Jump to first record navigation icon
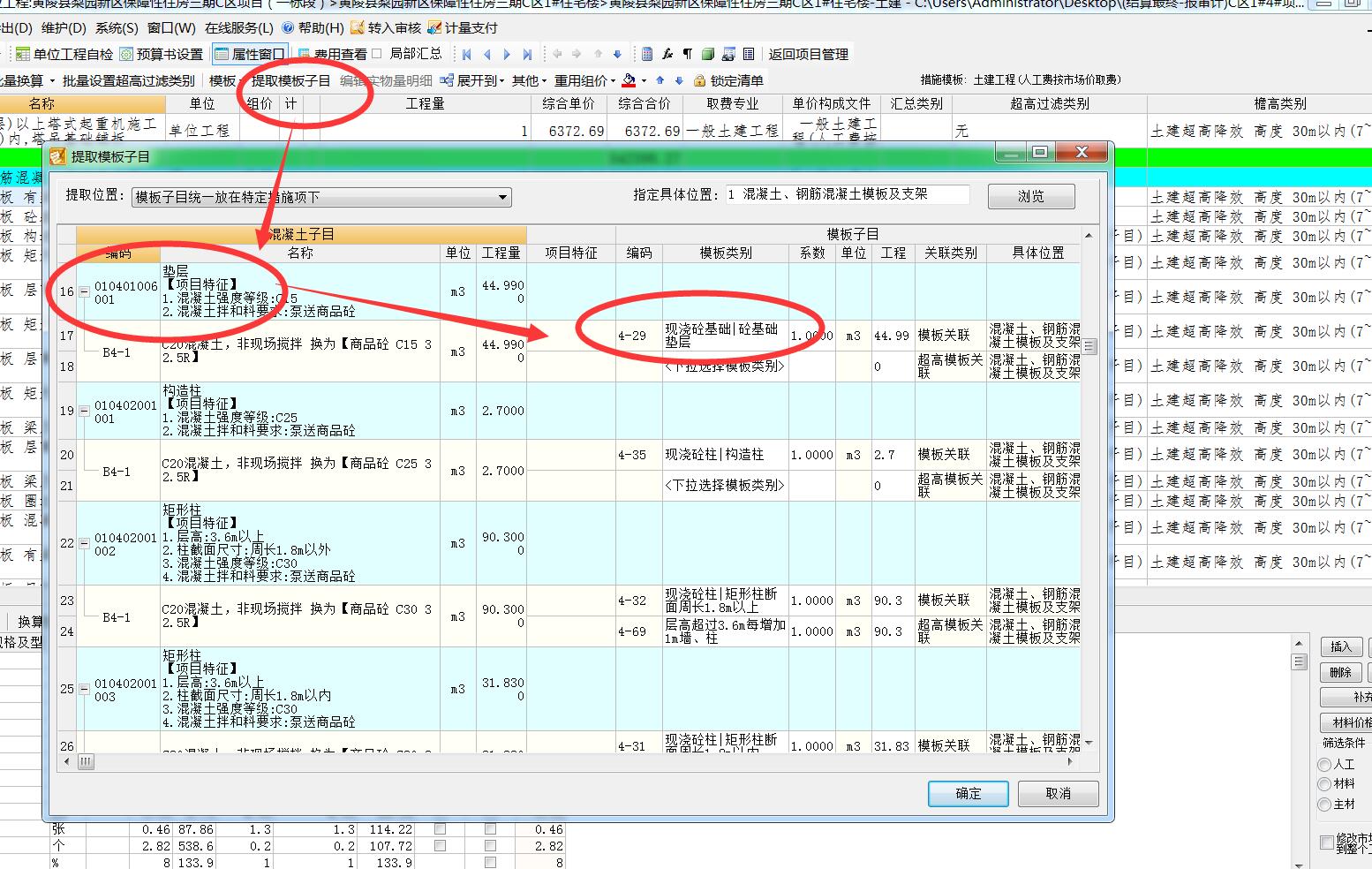 click(467, 54)
